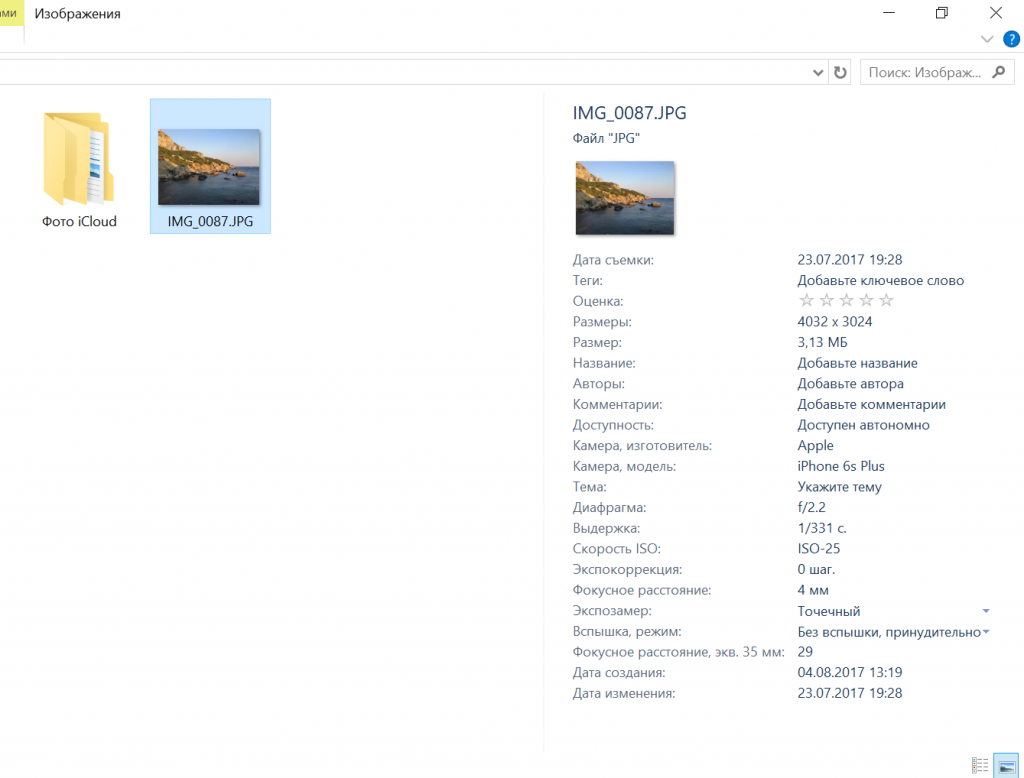Click the camera maker value Apple
The image size is (1024, 778).
[815, 446]
